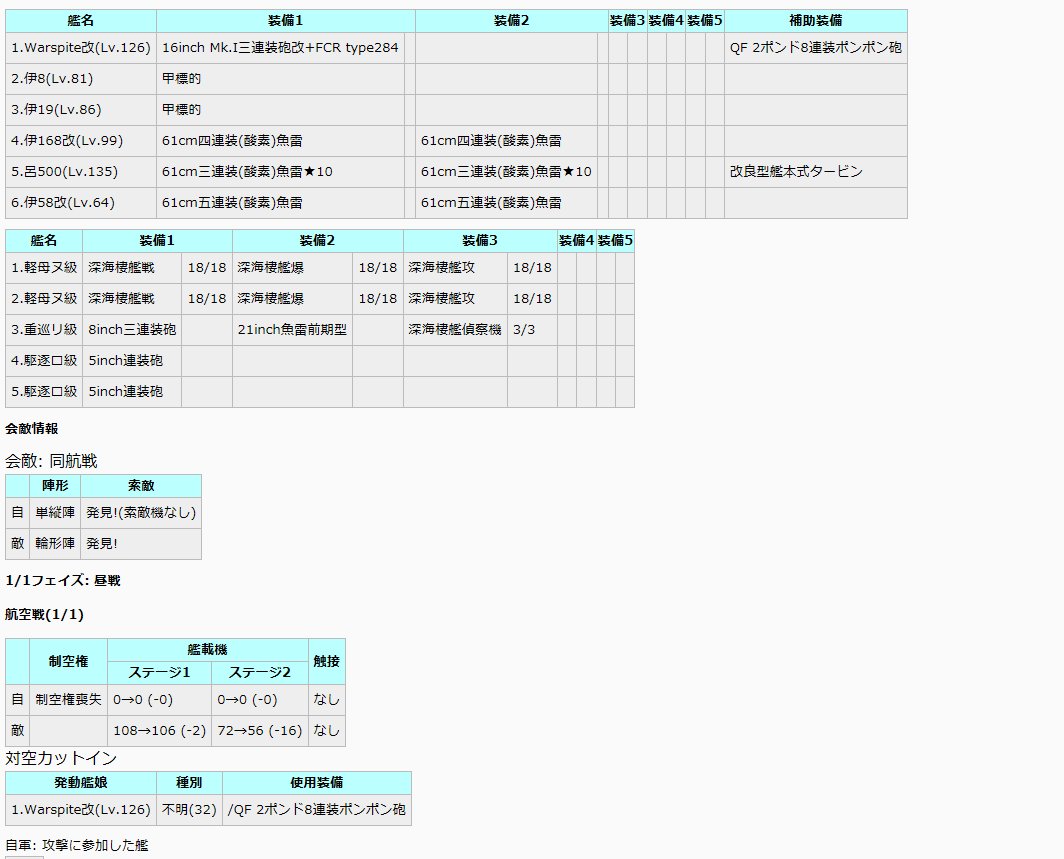Click the '装備2' header of the top table
The width and height of the screenshot is (1064, 859).
point(512,21)
